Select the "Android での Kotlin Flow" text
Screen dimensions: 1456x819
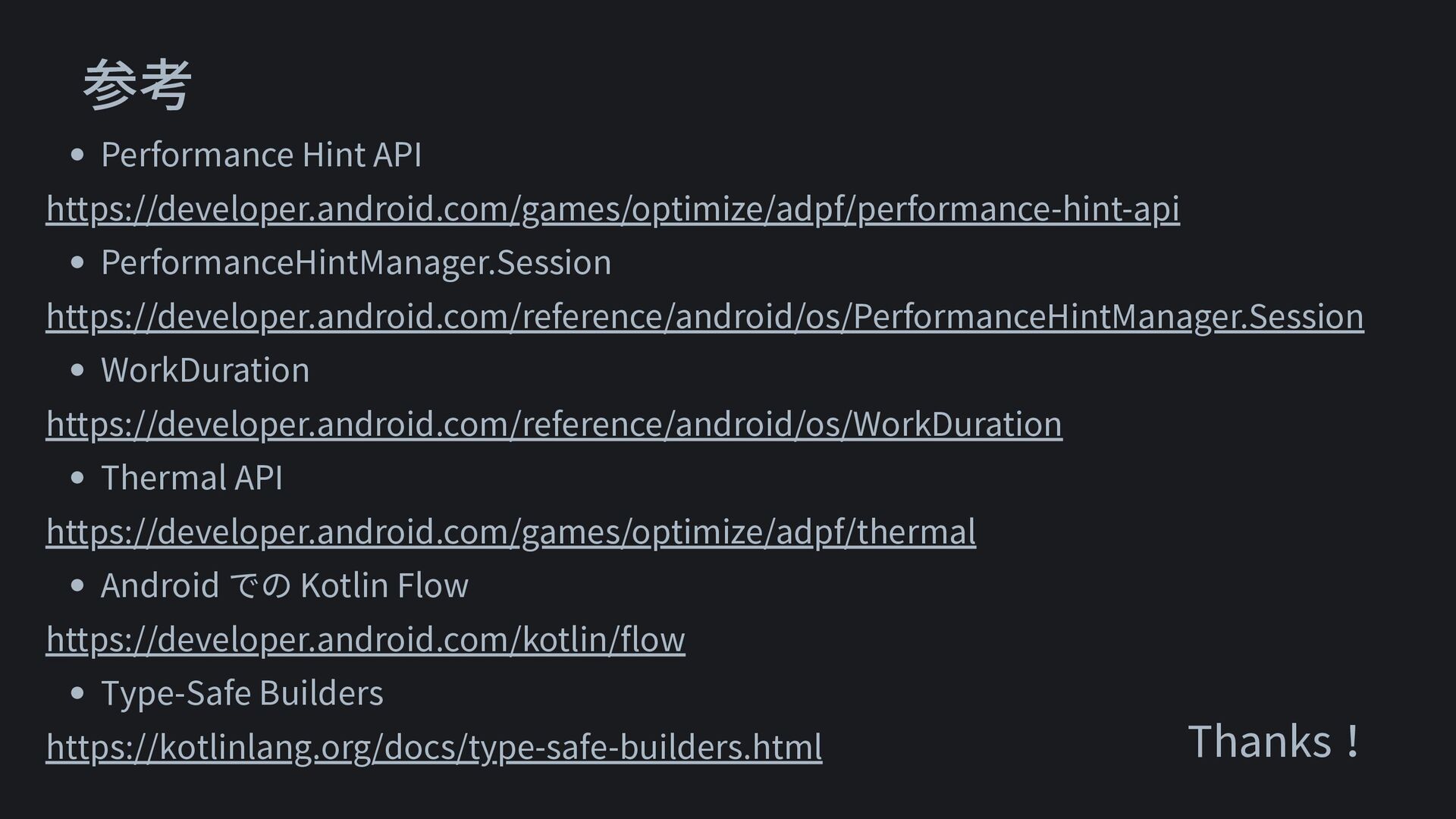(284, 585)
